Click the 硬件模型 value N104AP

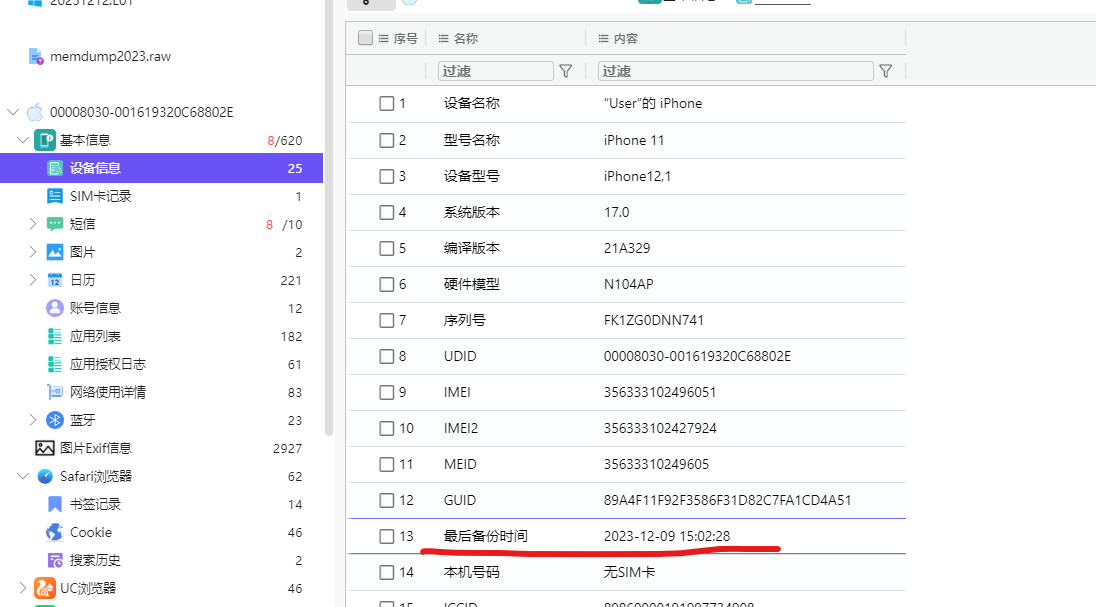tap(628, 284)
